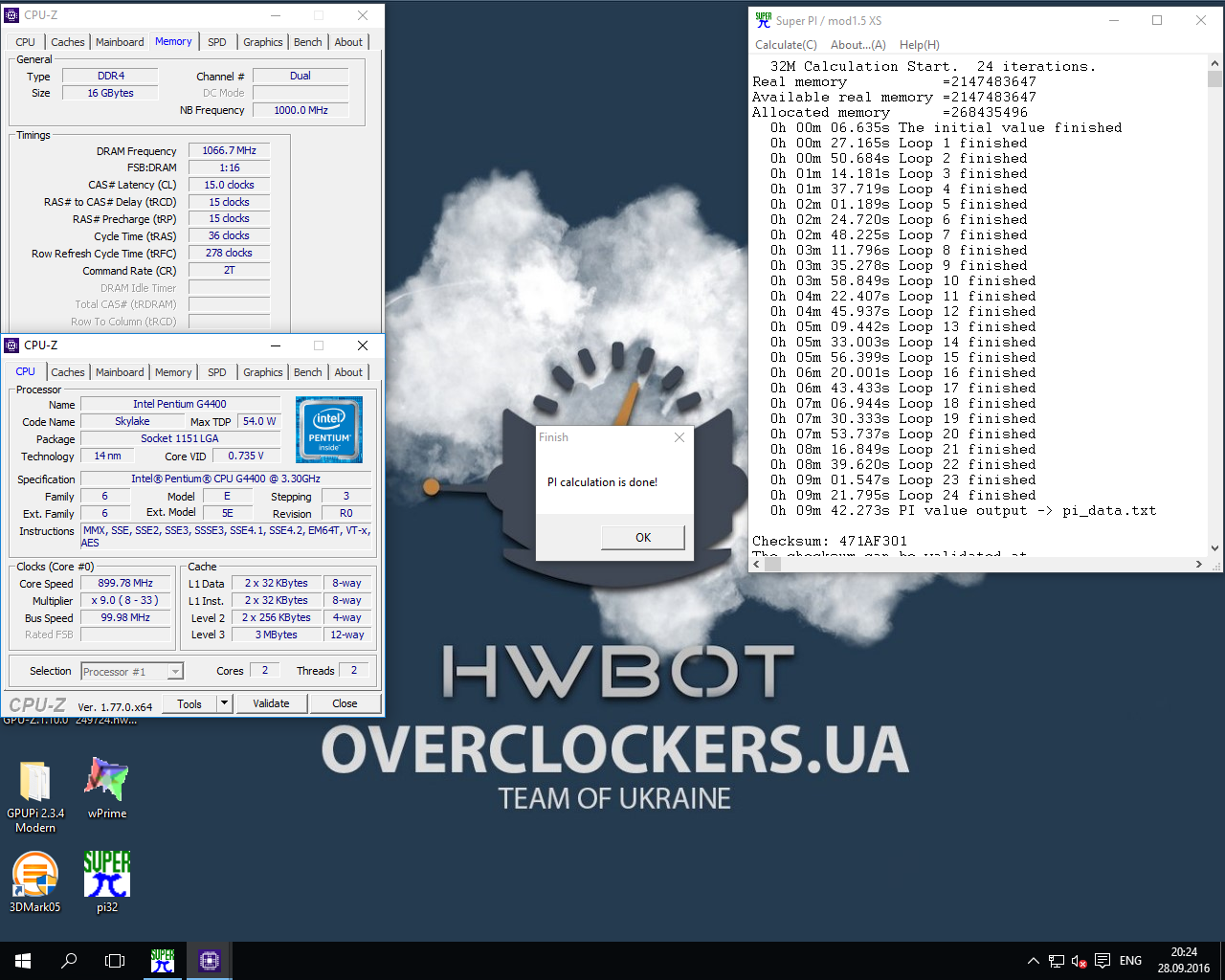The image size is (1225, 980).
Task: Click the Code Name field Skylake
Action: (132, 421)
